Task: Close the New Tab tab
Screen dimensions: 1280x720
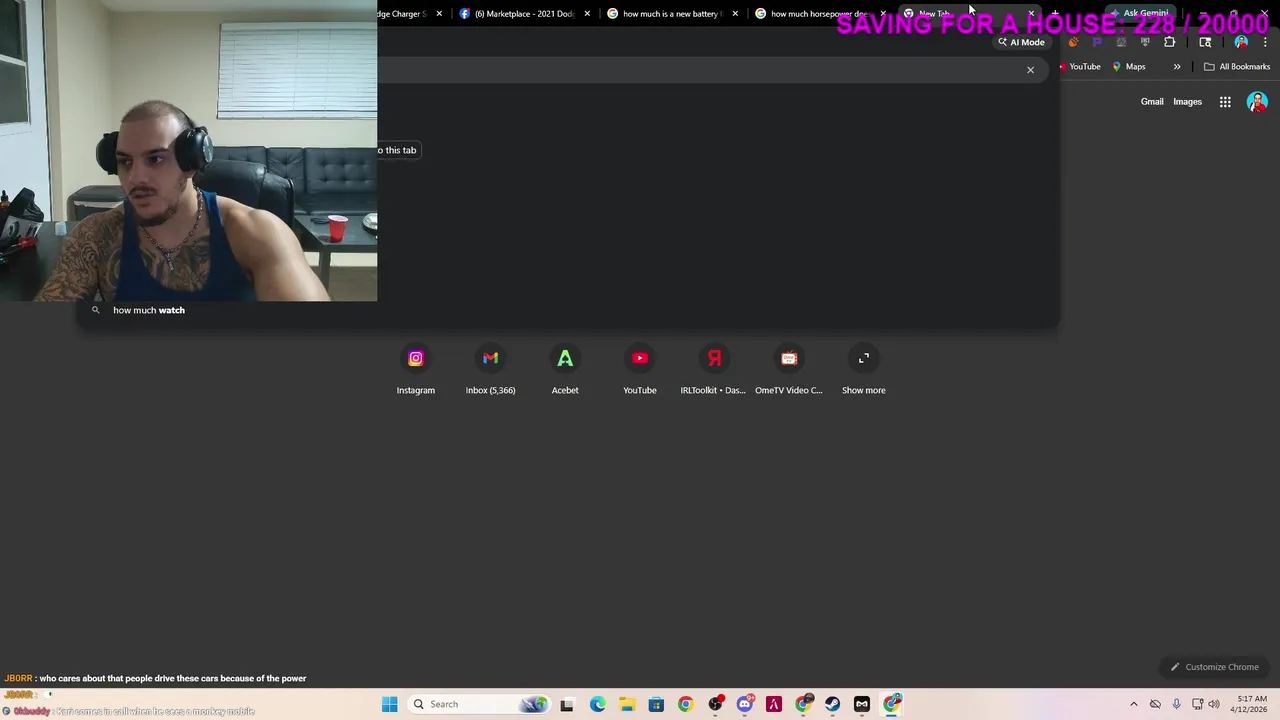Action: [x=1031, y=14]
